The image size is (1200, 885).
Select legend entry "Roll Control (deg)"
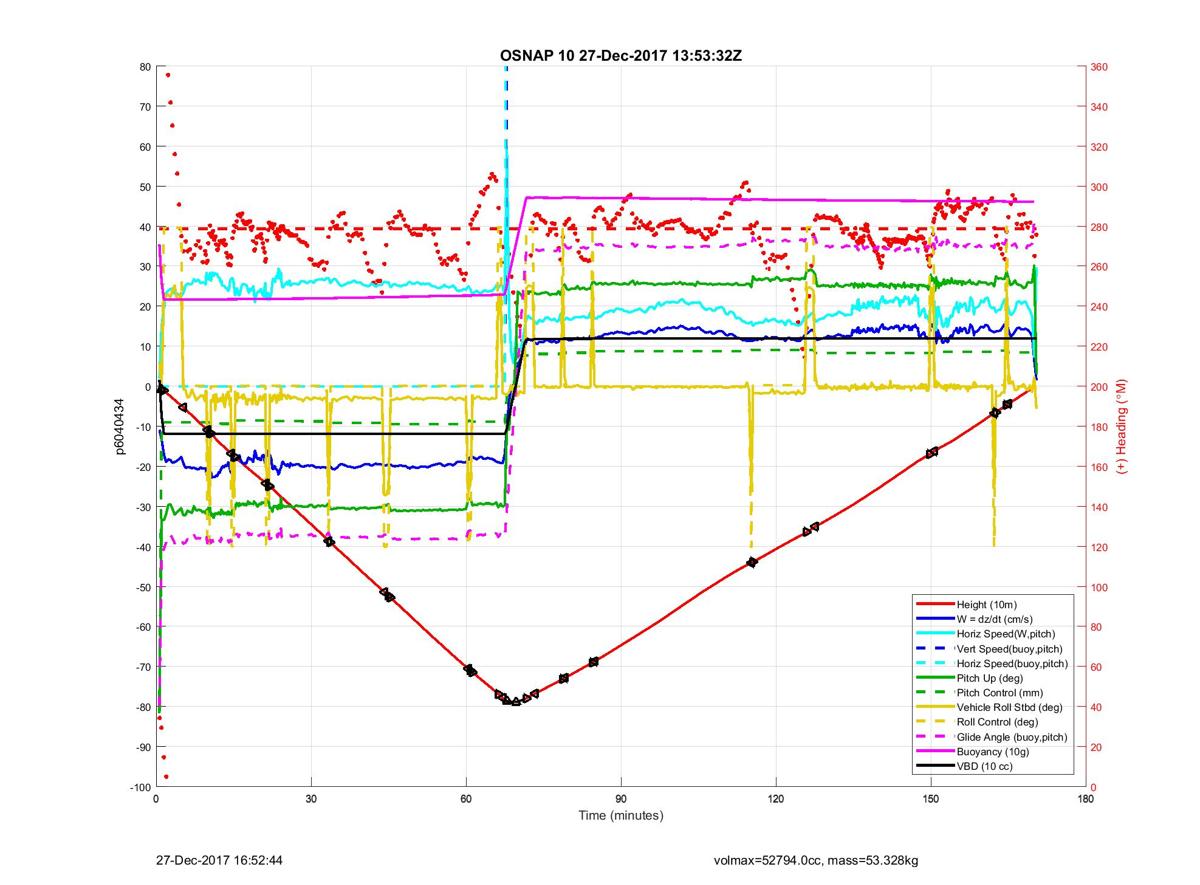pos(997,722)
